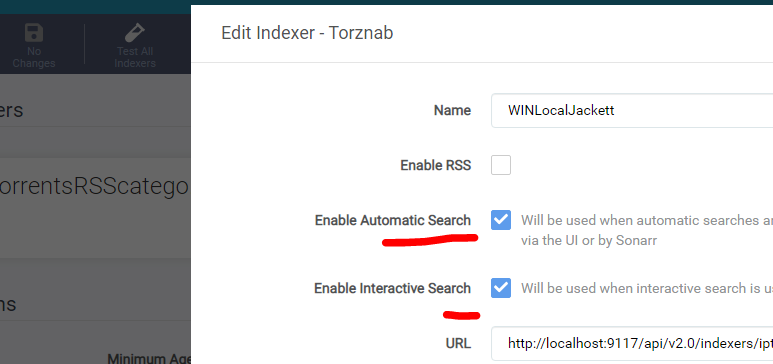Uncheck the Enable Automatic Search checkbox
The height and width of the screenshot is (364, 773).
tap(501, 220)
